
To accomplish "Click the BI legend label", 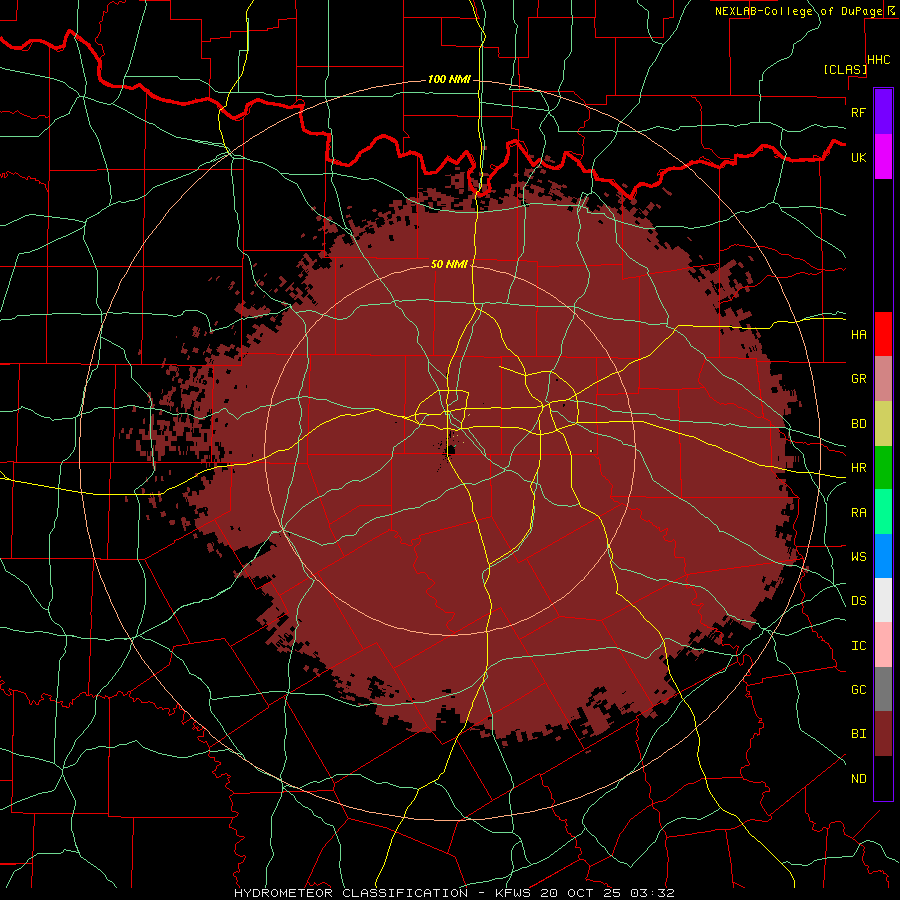I will click(x=858, y=734).
